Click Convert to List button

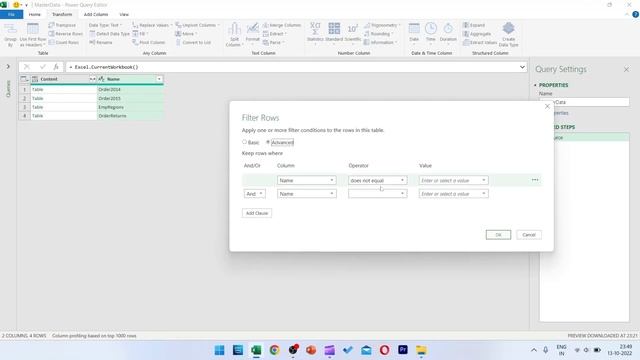click(193, 42)
